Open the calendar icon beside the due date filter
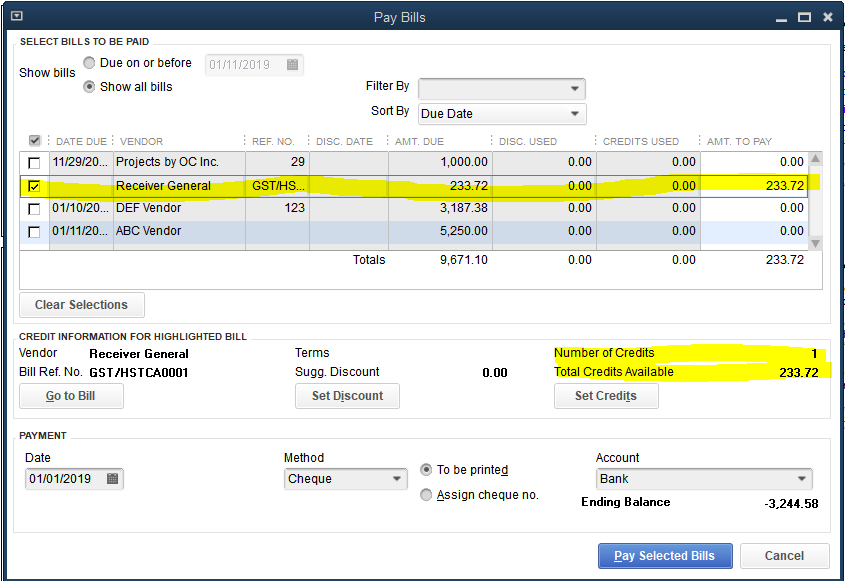 (x=292, y=63)
